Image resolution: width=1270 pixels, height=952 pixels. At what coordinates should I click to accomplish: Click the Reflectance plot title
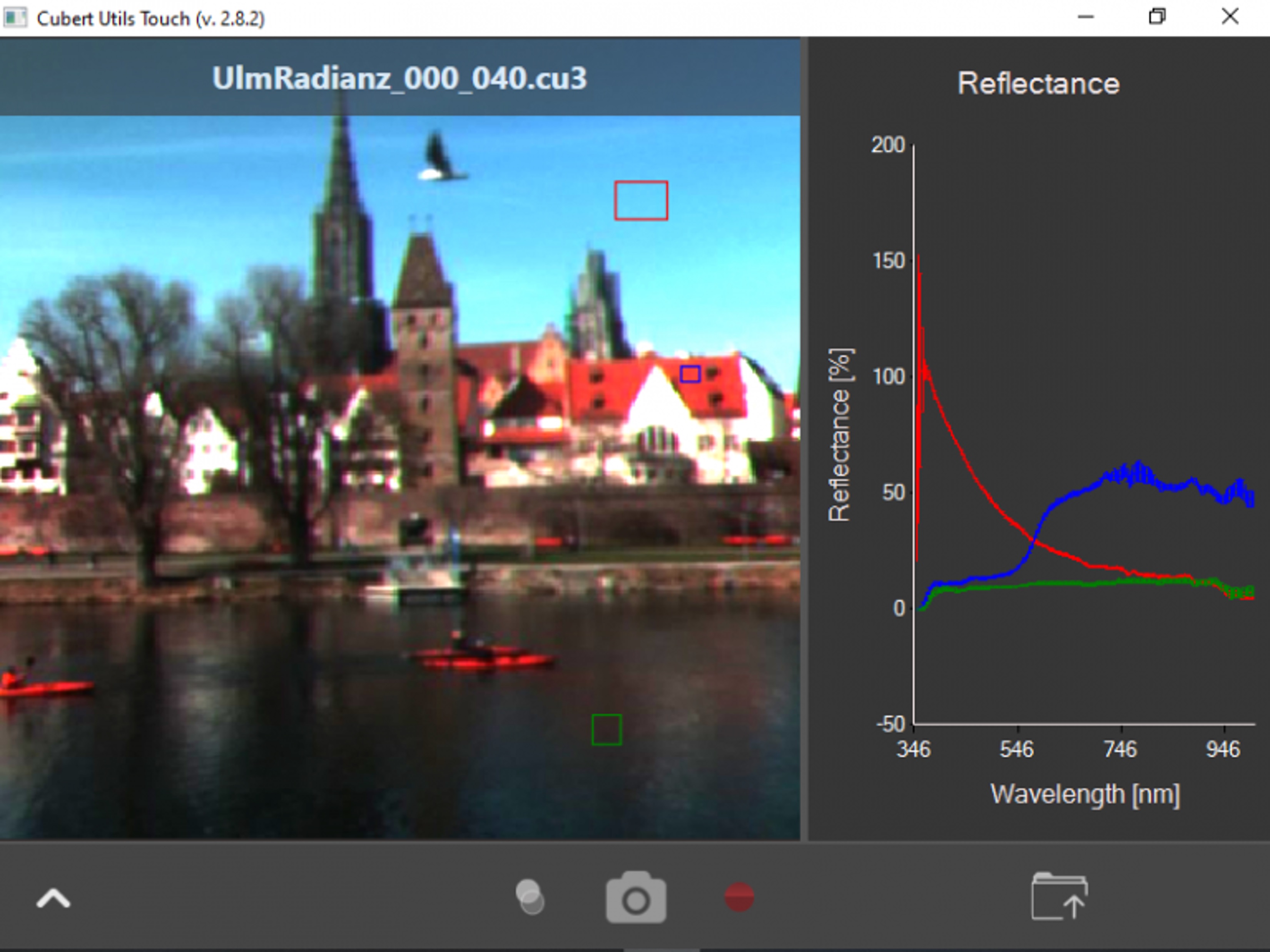point(1039,84)
